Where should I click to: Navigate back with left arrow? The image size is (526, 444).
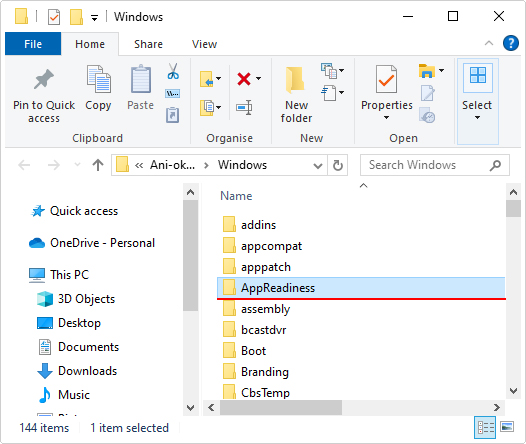24,165
